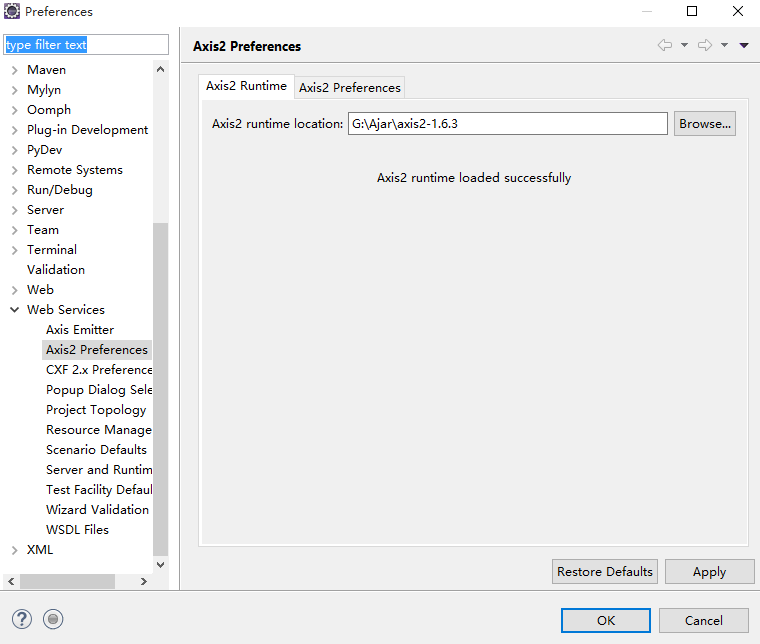Select Popup Dialog Selection item
Image resolution: width=760 pixels, height=644 pixels.
tap(99, 390)
